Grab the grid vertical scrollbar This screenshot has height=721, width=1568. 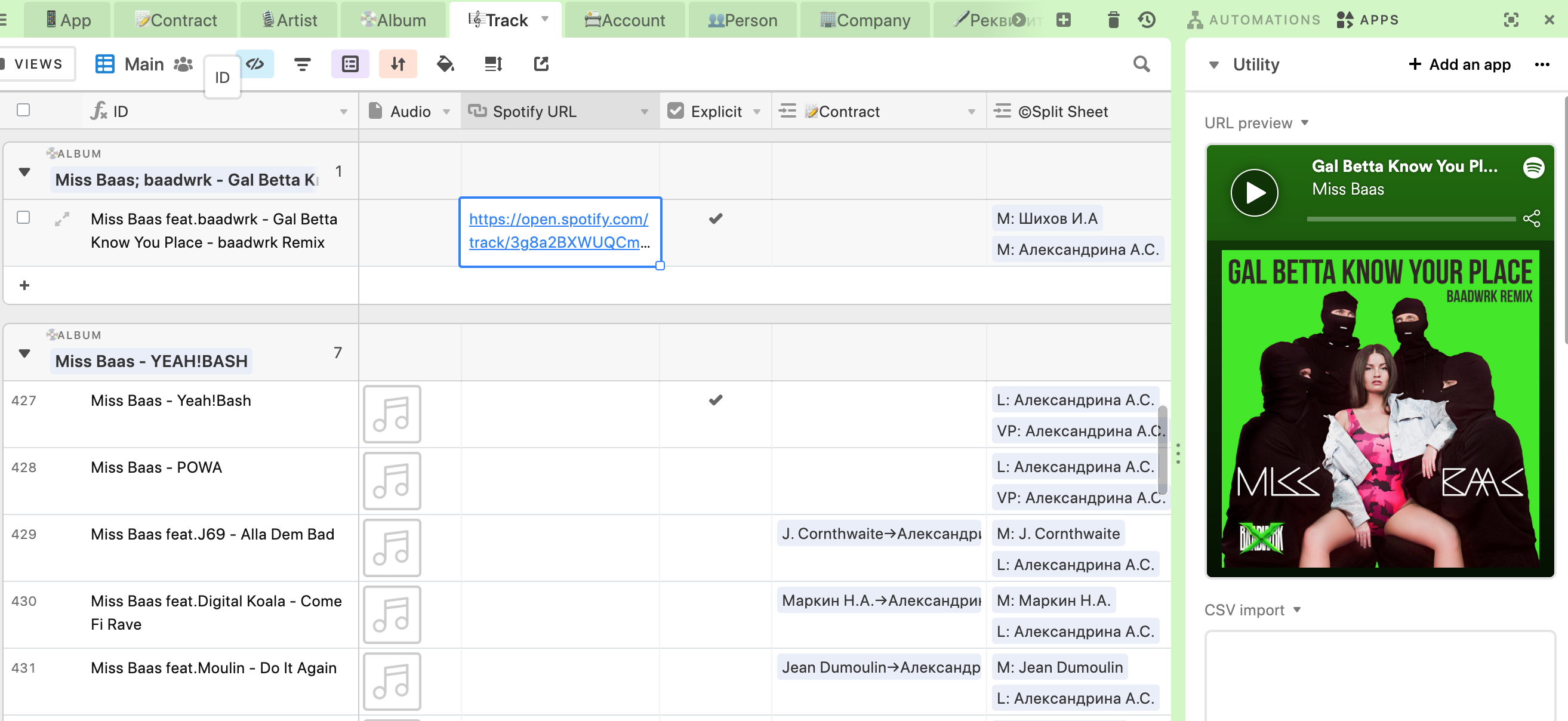[x=1163, y=450]
